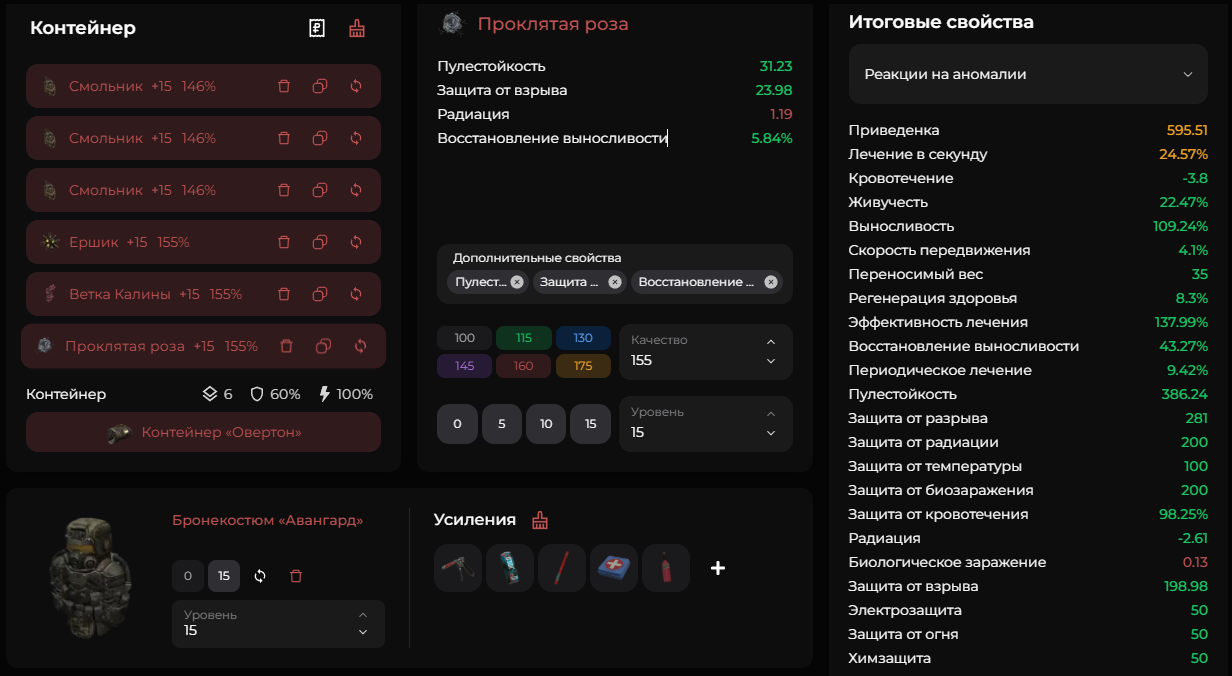Click the replace icon on Проклятая роза
Image resolution: width=1232 pixels, height=676 pixels.
[361, 346]
